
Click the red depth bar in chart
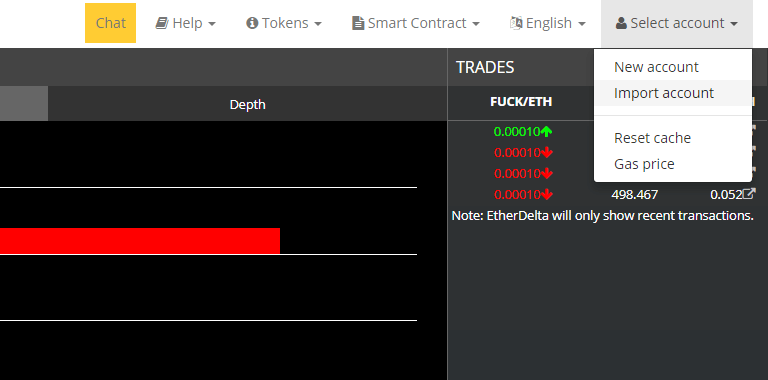140,241
